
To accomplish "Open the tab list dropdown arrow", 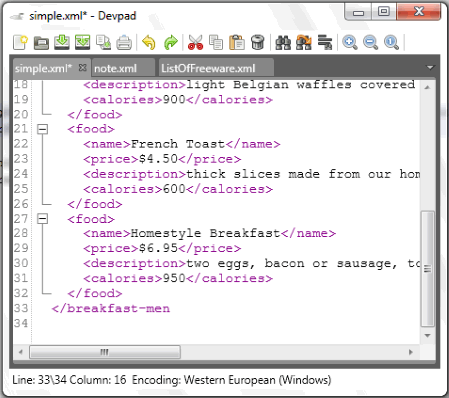I will click(x=430, y=68).
